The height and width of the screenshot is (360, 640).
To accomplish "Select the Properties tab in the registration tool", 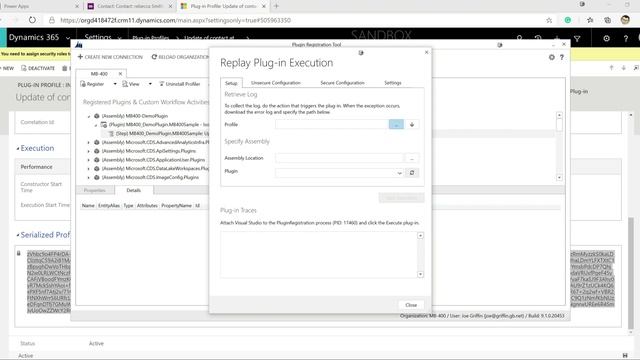I will tap(94, 190).
